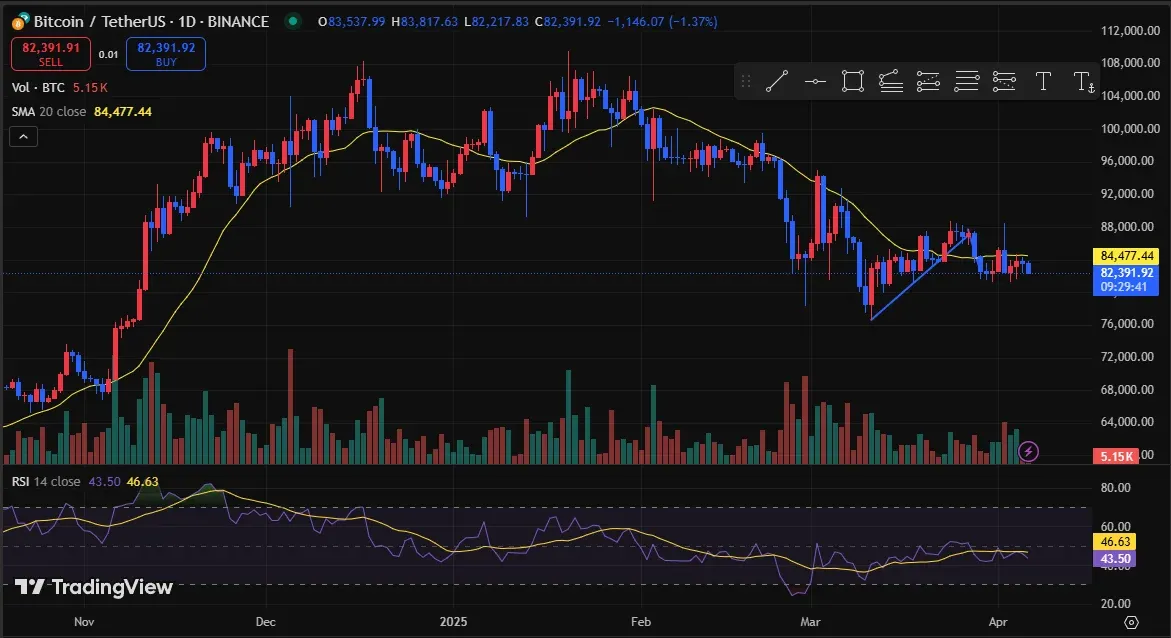Select the RSI 14 close indicator label

[x=46, y=482]
